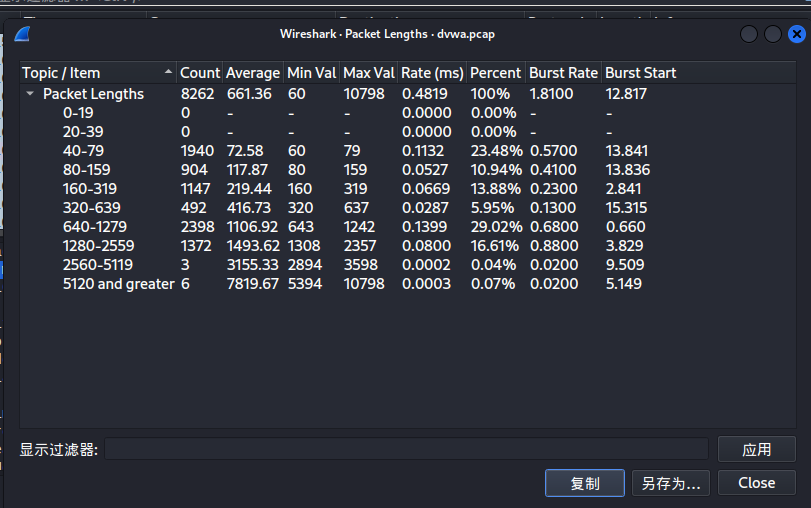Screen dimensions: 811x508
Task: Click the Close button
Action: tap(757, 483)
